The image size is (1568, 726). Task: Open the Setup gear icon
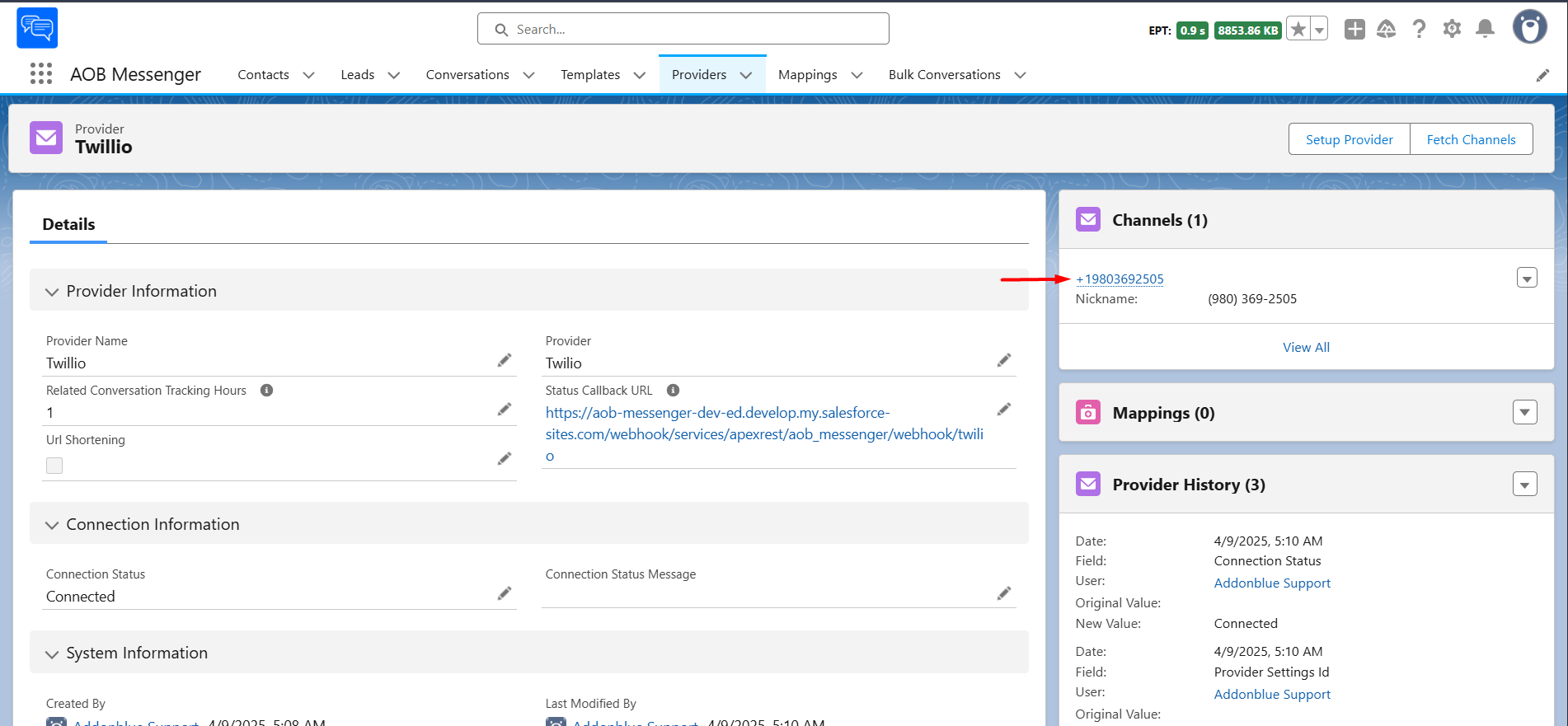(1452, 30)
